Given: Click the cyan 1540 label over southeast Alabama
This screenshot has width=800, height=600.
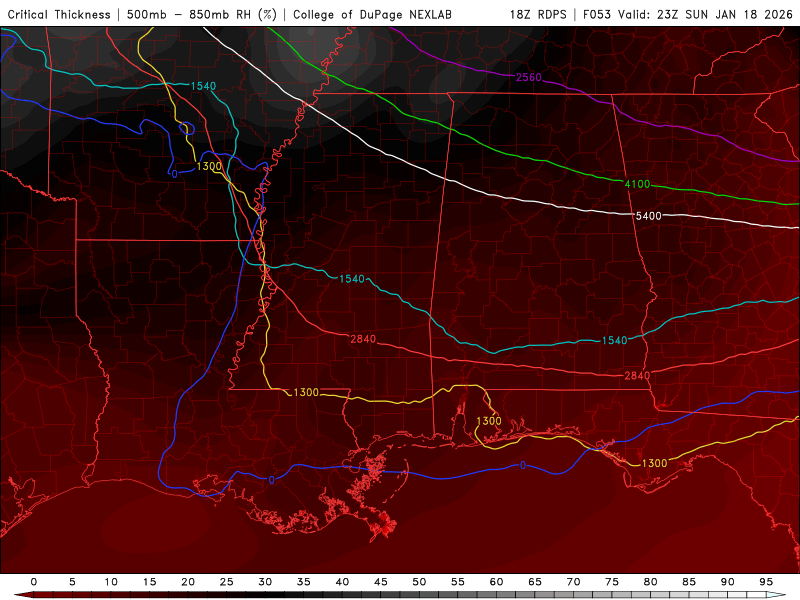Looking at the screenshot, I should 614,340.
